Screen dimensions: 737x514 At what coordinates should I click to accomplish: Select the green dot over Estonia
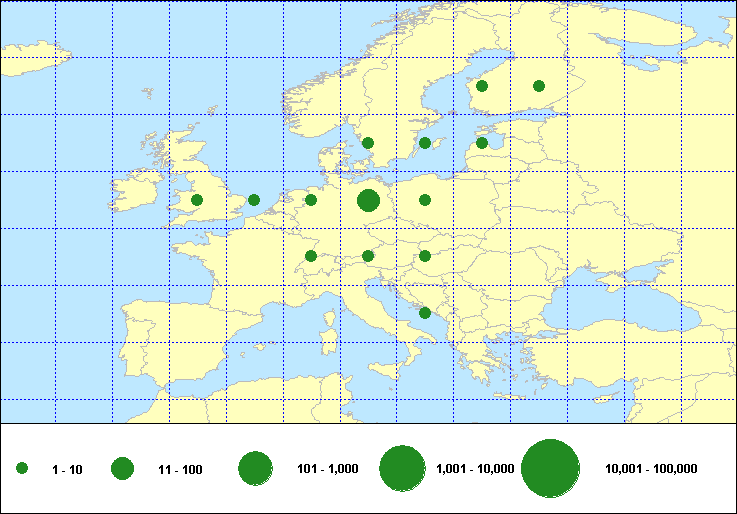coord(482,143)
